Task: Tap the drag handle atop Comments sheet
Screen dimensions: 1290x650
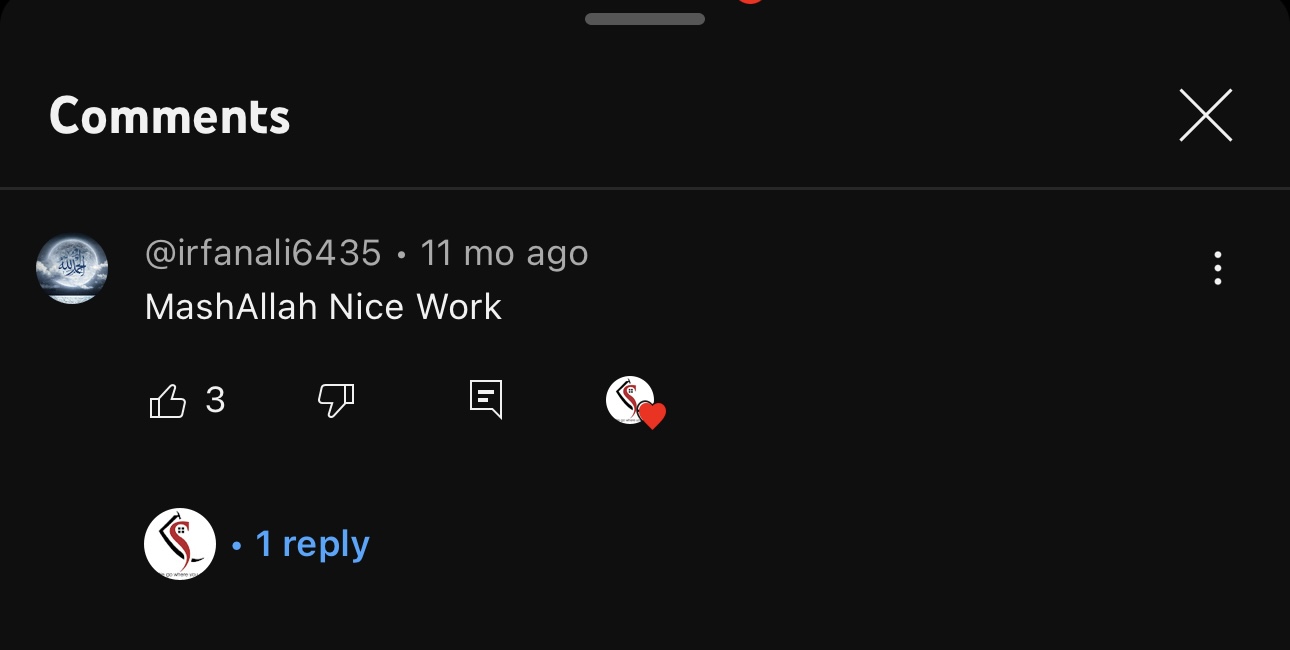Action: pyautogui.click(x=645, y=19)
